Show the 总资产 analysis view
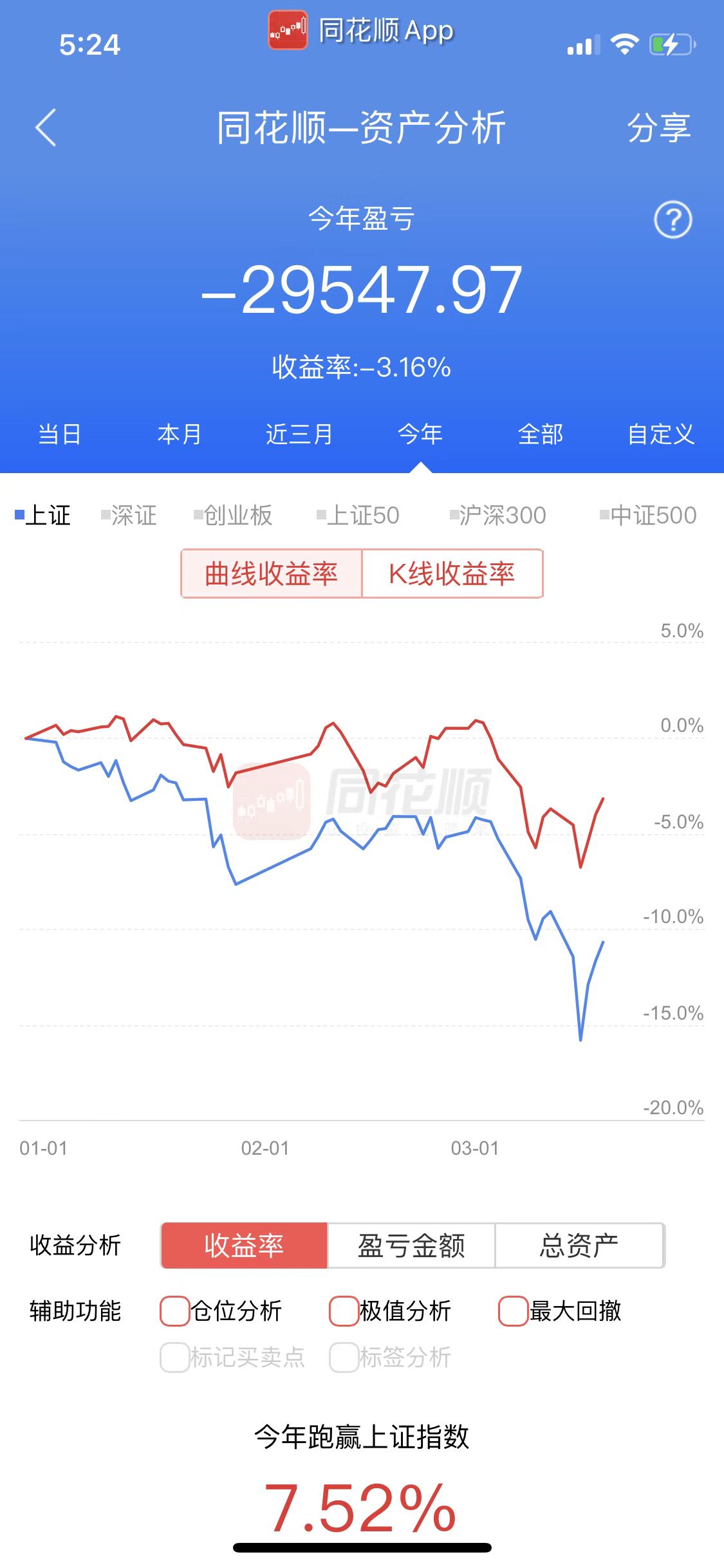Image resolution: width=724 pixels, height=1568 pixels. [x=579, y=1246]
